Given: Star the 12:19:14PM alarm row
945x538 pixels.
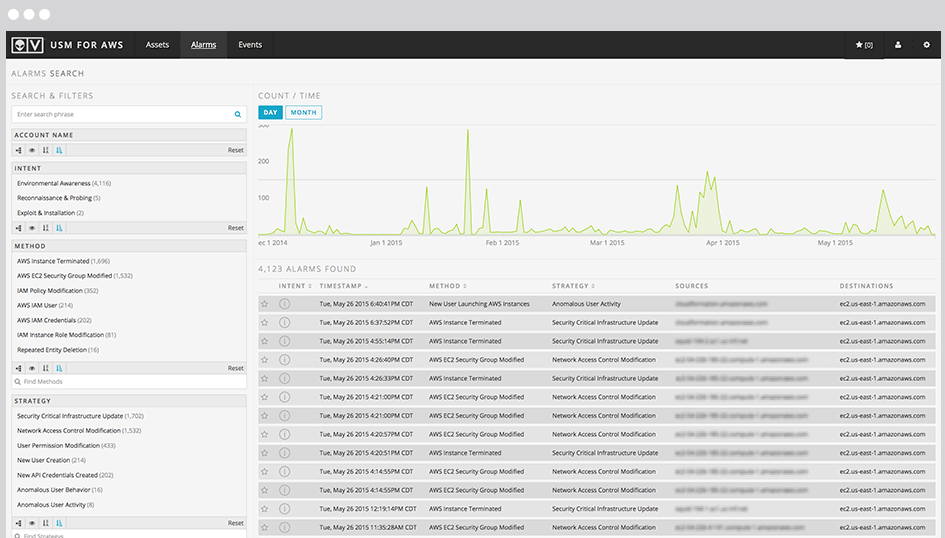Looking at the screenshot, I should [265, 509].
